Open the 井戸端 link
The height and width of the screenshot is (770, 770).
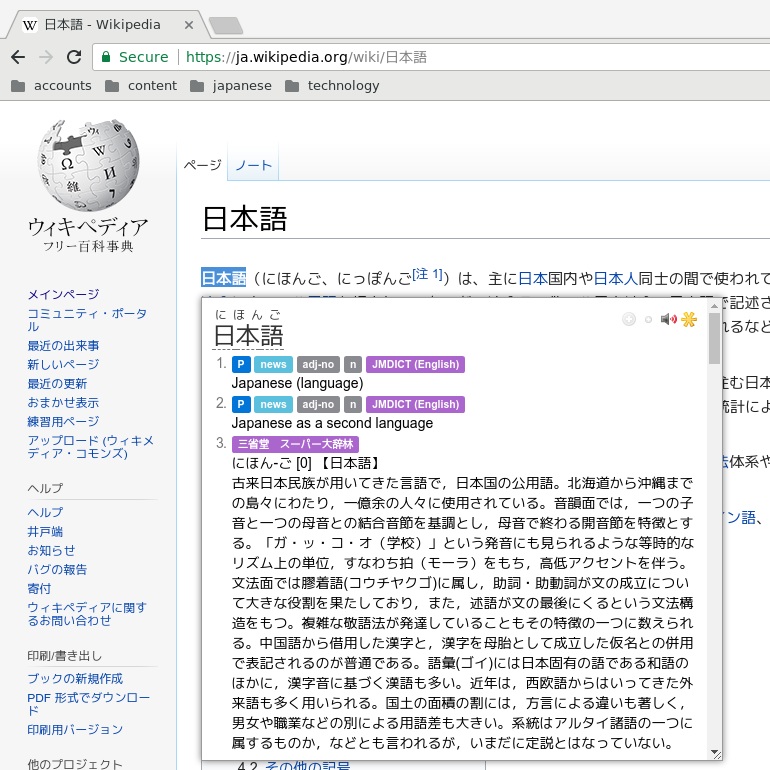coord(45,531)
